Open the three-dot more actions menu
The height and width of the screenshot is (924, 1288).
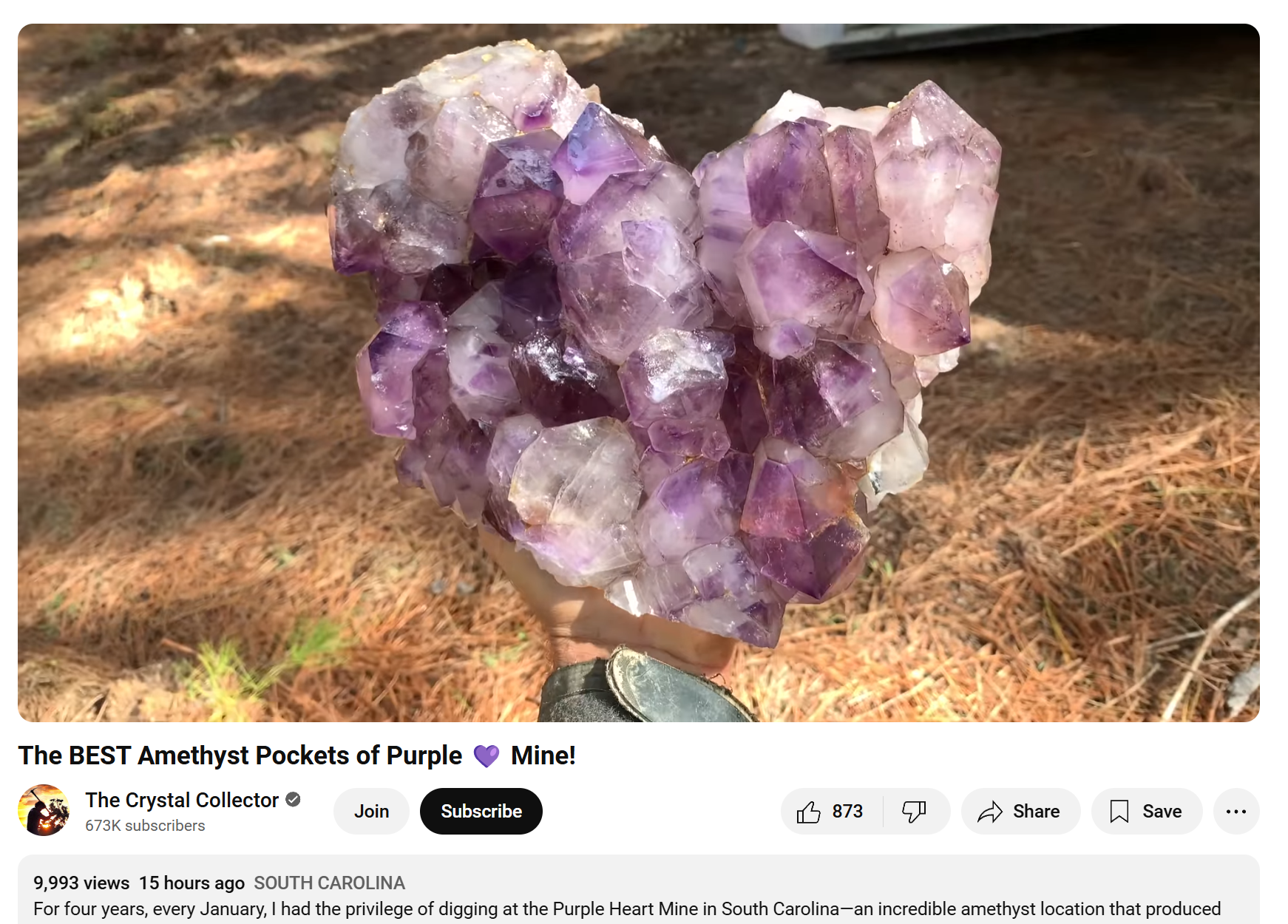tap(1236, 812)
